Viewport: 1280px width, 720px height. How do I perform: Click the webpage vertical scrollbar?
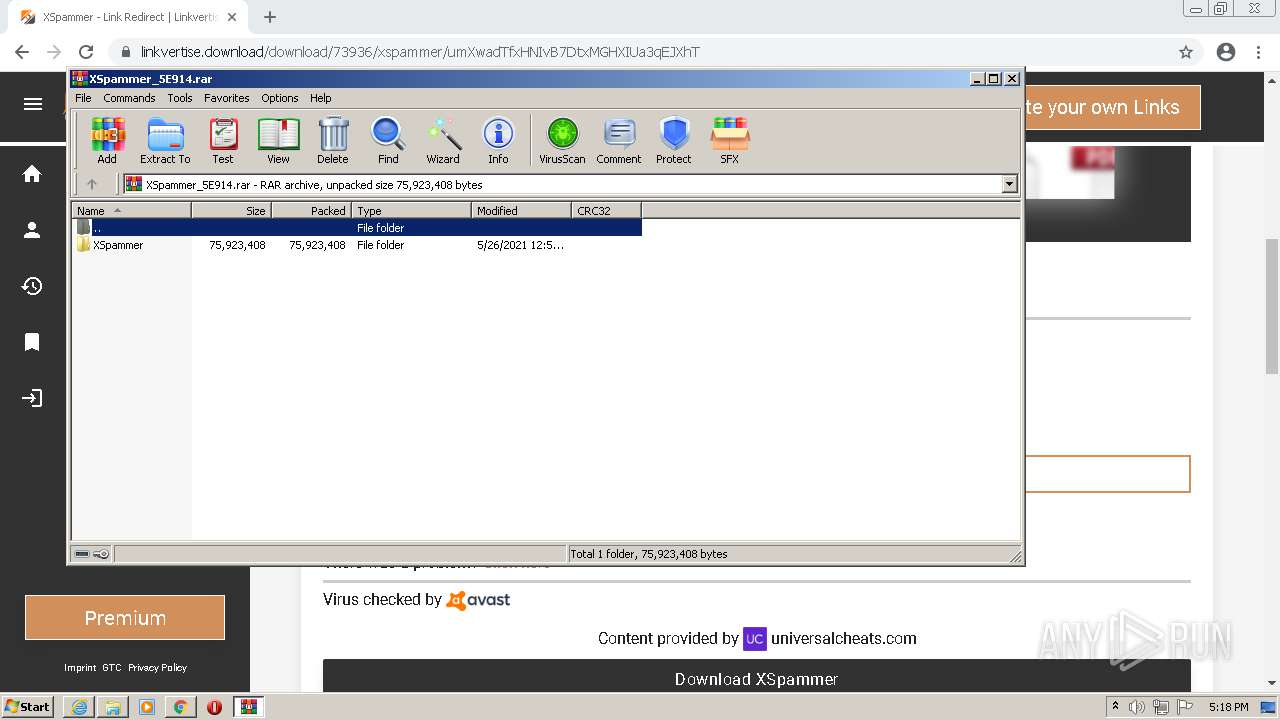point(1272,307)
